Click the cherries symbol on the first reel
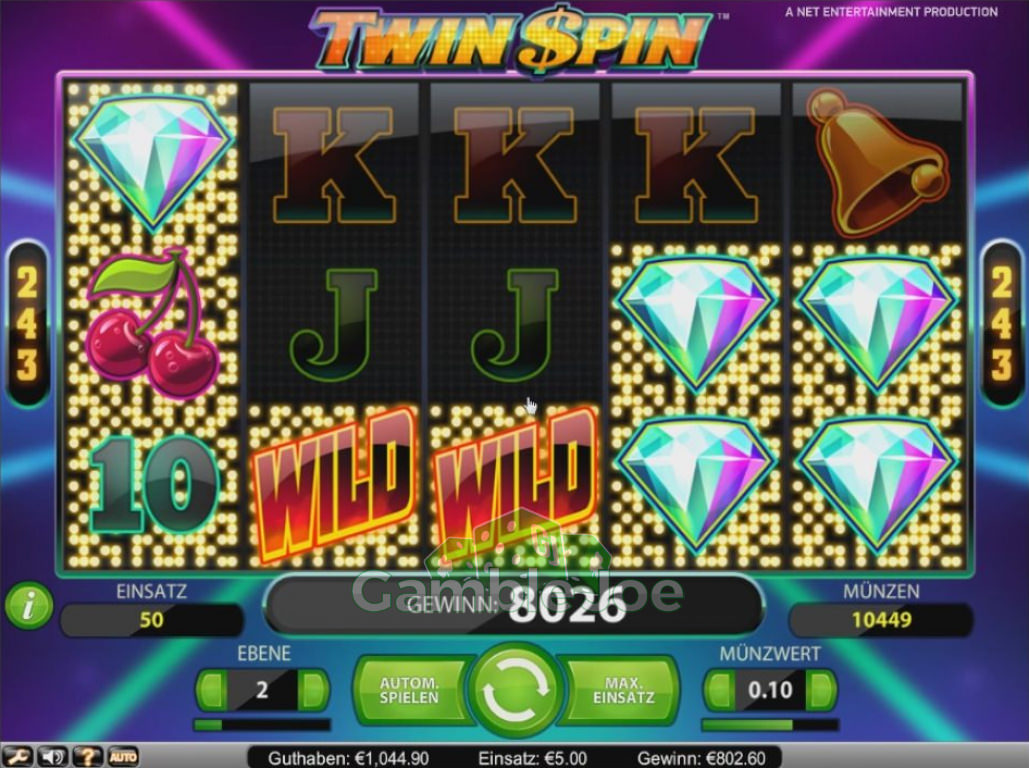1029x768 pixels. 152,323
